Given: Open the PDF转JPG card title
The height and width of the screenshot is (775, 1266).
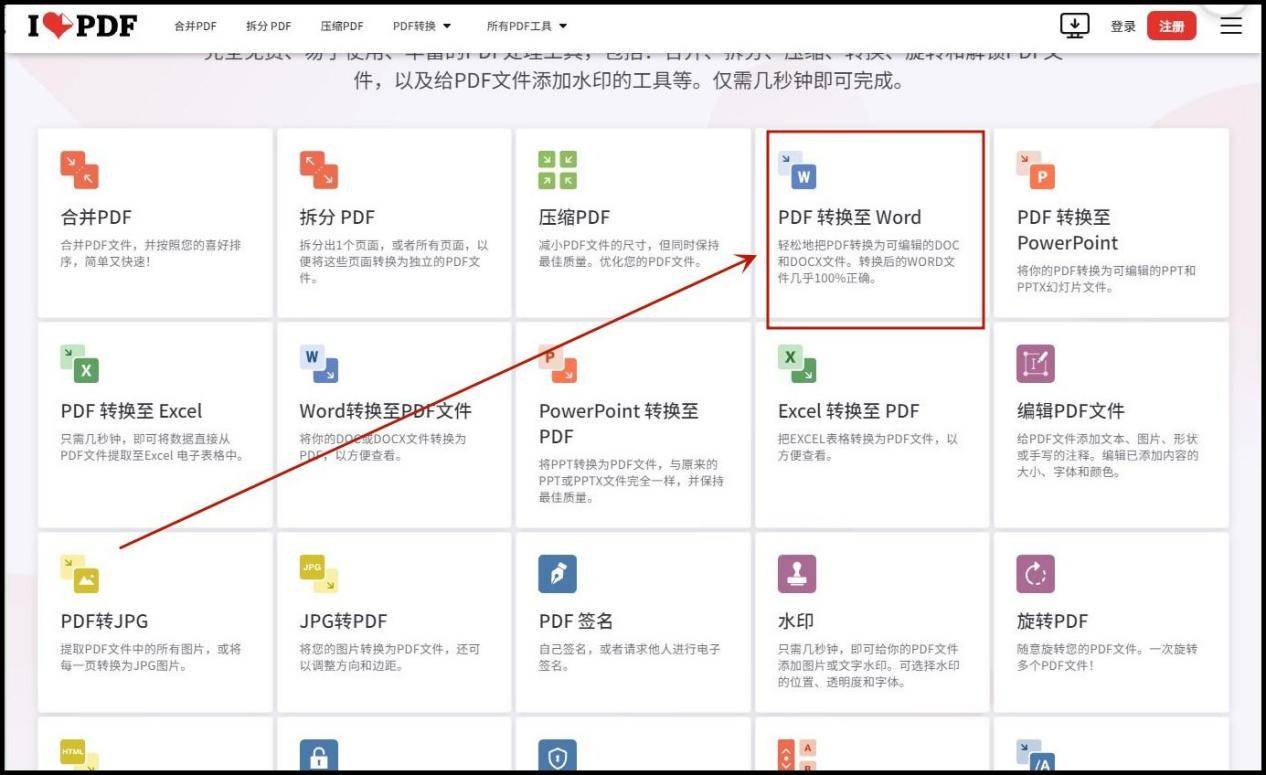Looking at the screenshot, I should coord(104,621).
